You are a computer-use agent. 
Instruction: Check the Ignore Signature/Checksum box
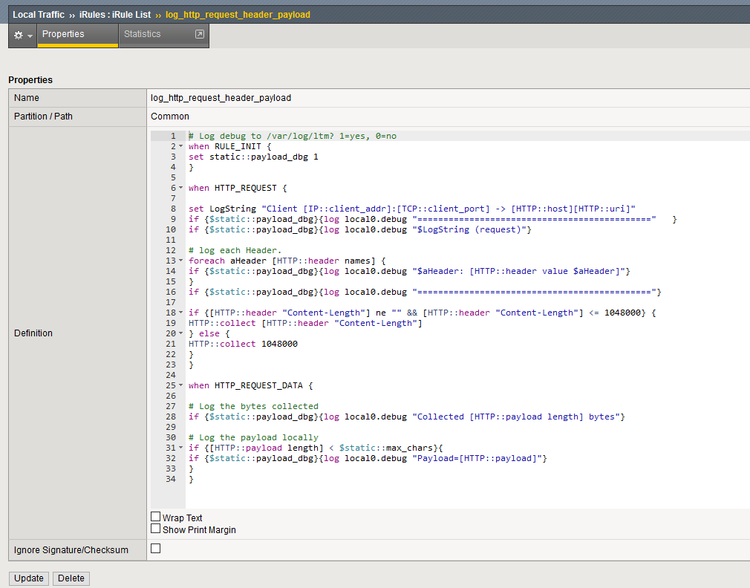(x=155, y=549)
